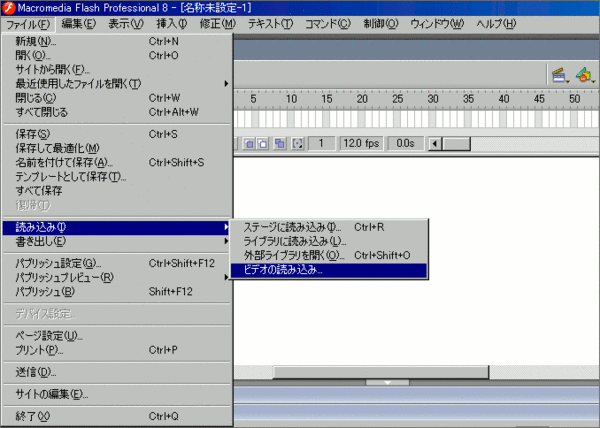The width and height of the screenshot is (600, 428).
Task: Expand the 読み込み(I) submenu
Action: [x=116, y=228]
